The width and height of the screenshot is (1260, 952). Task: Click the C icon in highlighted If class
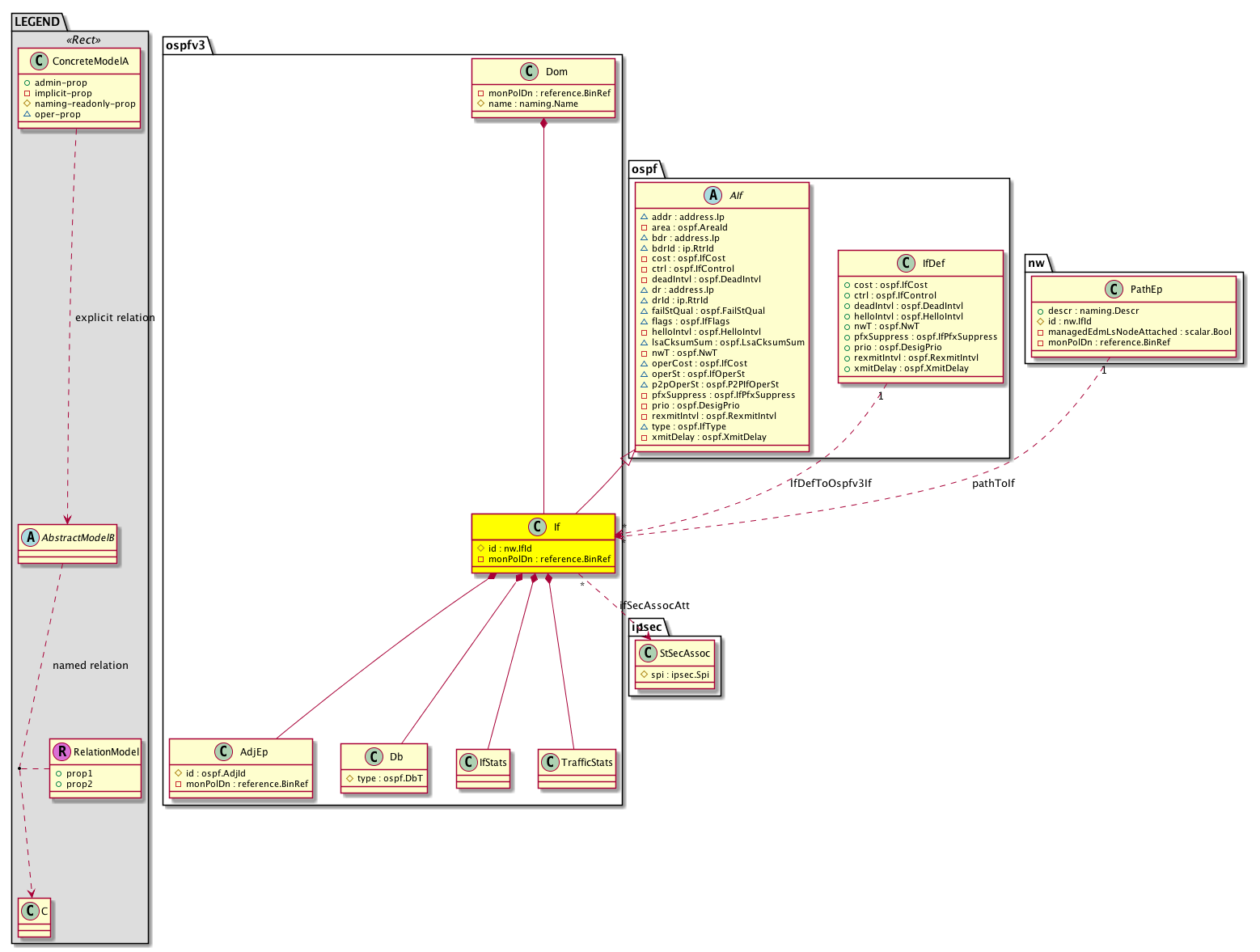click(x=537, y=527)
